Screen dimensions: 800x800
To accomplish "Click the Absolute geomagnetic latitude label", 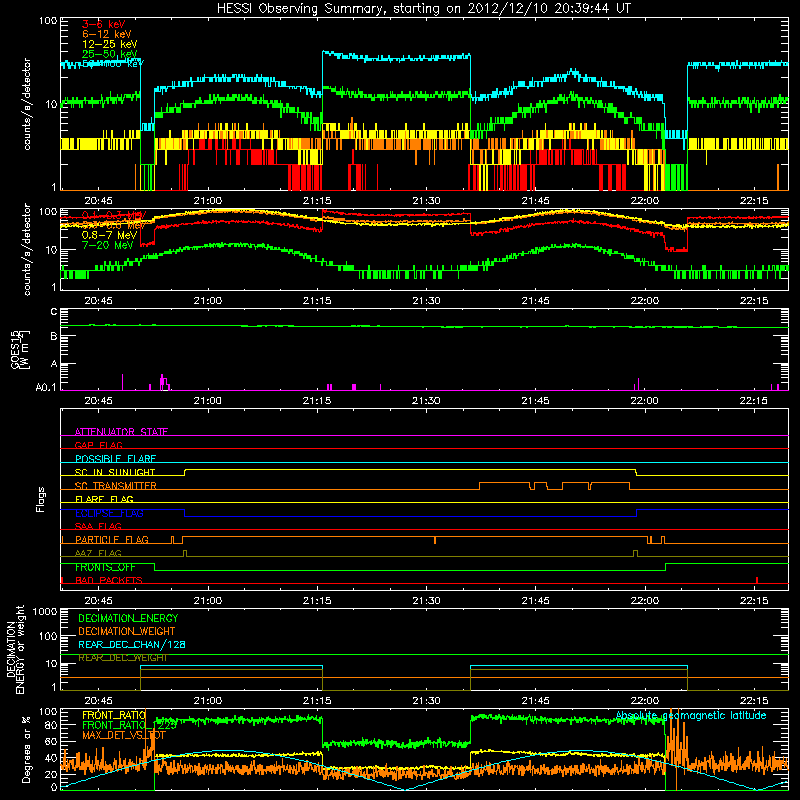I will [691, 716].
